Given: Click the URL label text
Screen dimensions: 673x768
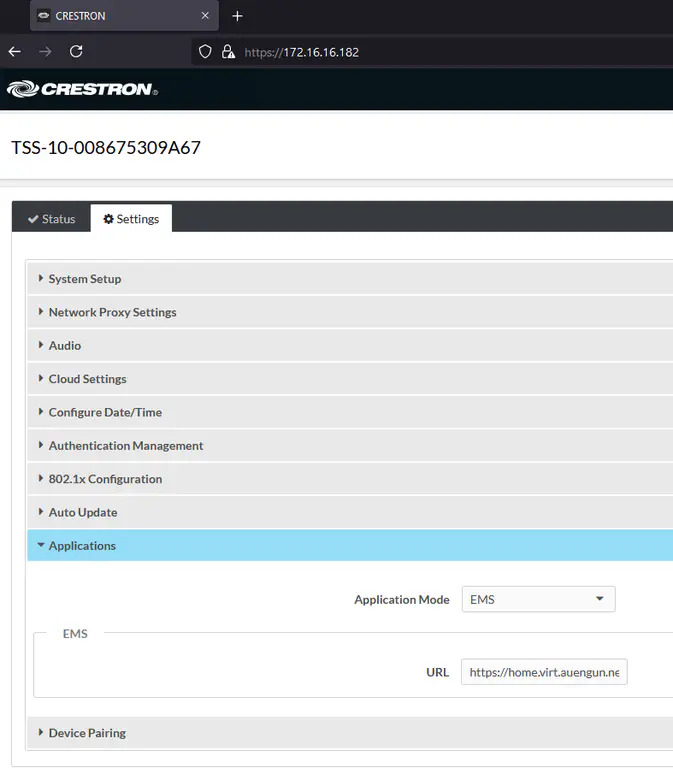Looking at the screenshot, I should click(x=437, y=672).
